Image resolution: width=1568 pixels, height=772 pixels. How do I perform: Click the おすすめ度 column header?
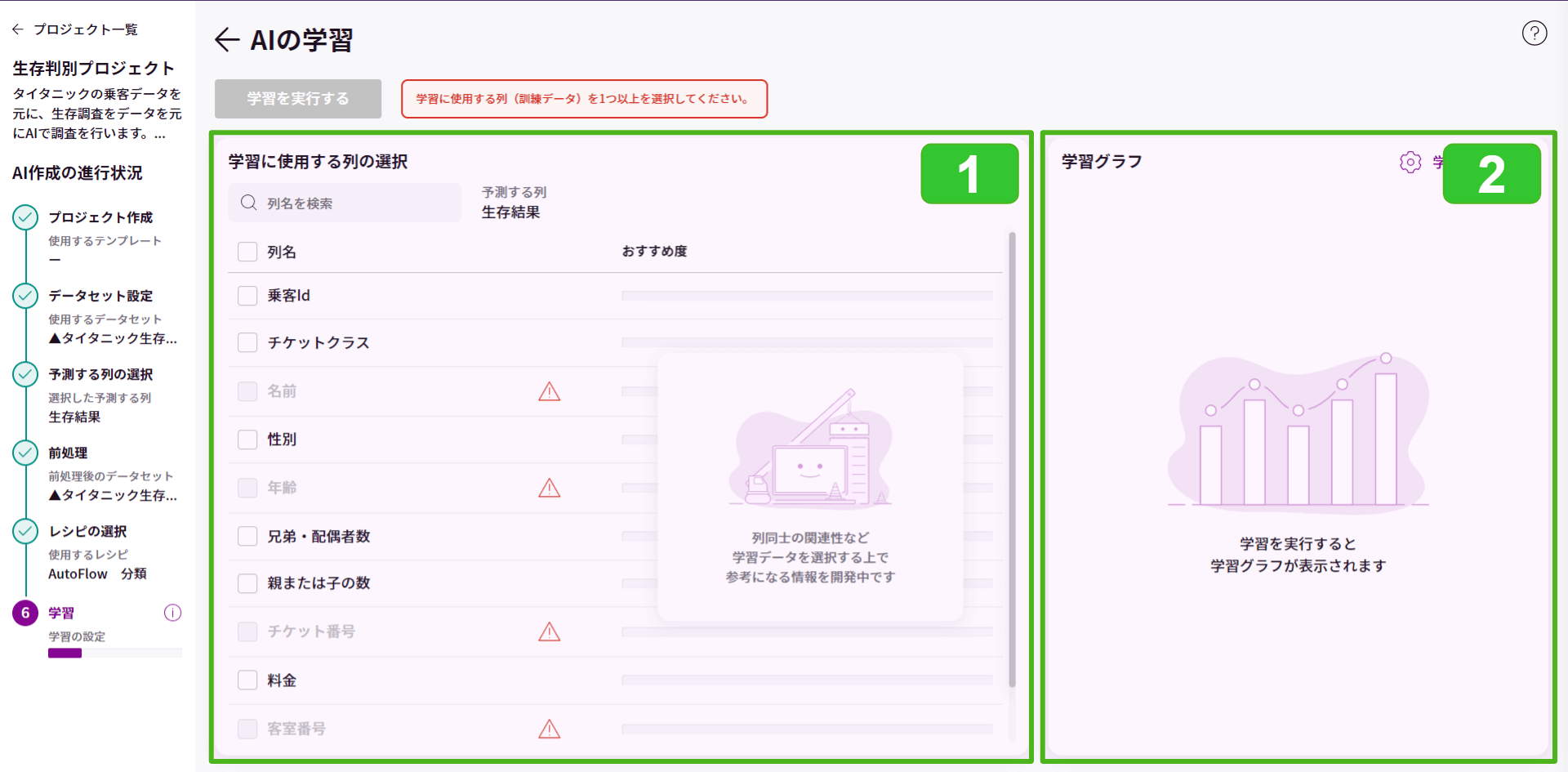point(654,251)
